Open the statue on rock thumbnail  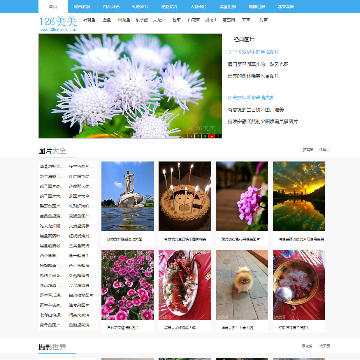tap(128, 196)
